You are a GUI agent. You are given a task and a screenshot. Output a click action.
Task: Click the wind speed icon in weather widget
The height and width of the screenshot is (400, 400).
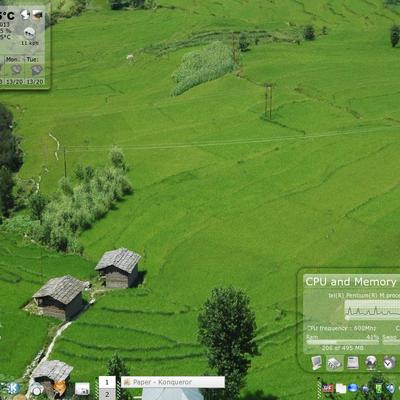(x=29, y=33)
